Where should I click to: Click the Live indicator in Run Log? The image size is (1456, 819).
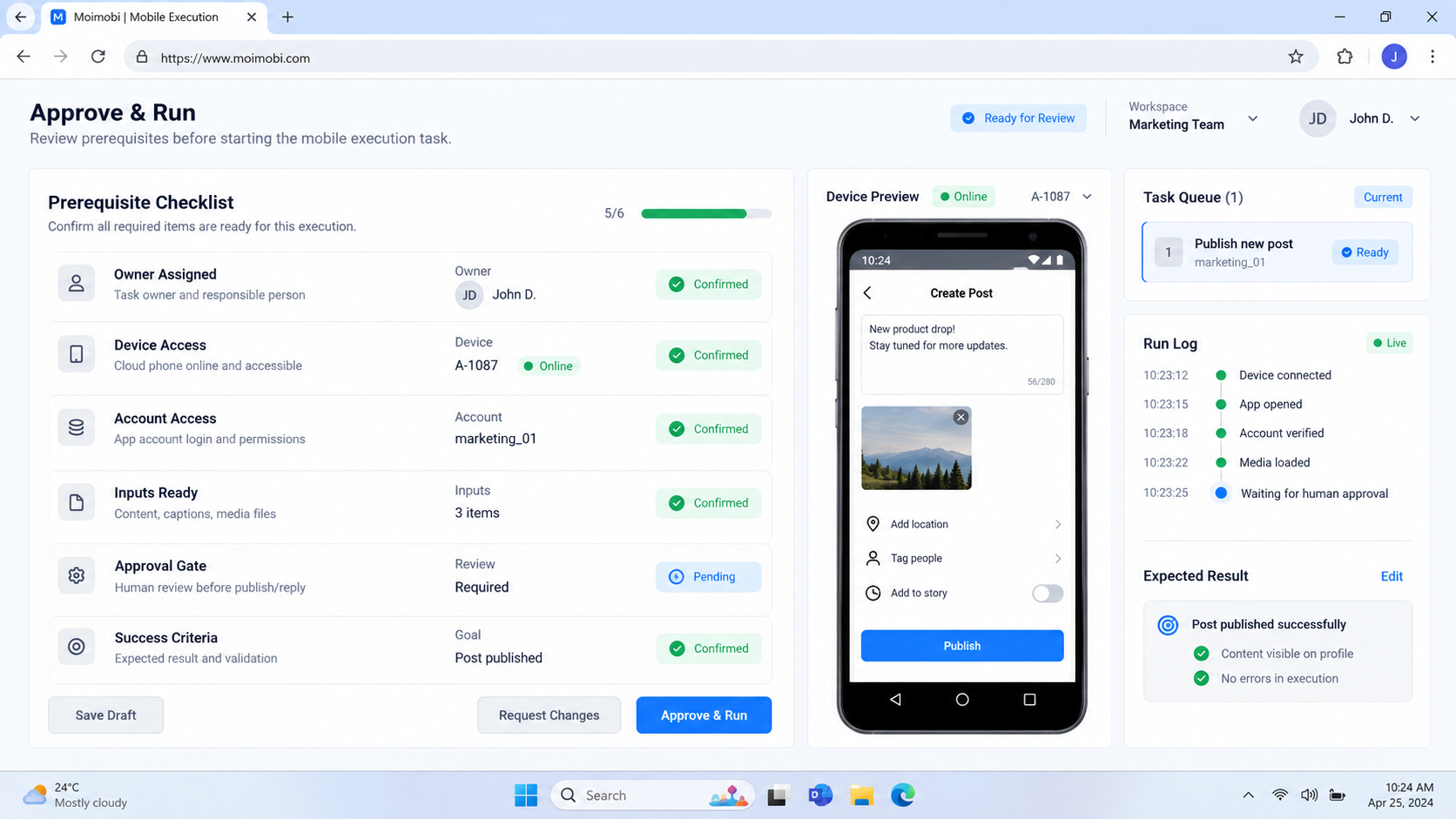point(1390,343)
